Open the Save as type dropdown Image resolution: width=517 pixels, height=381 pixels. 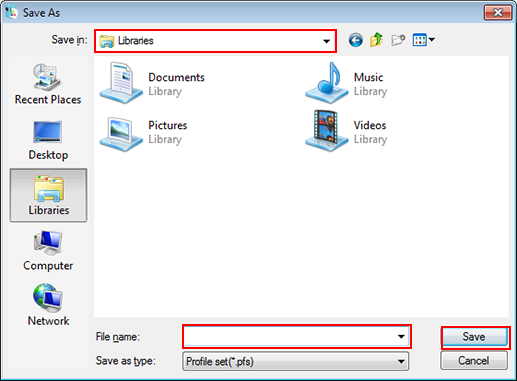click(x=296, y=361)
